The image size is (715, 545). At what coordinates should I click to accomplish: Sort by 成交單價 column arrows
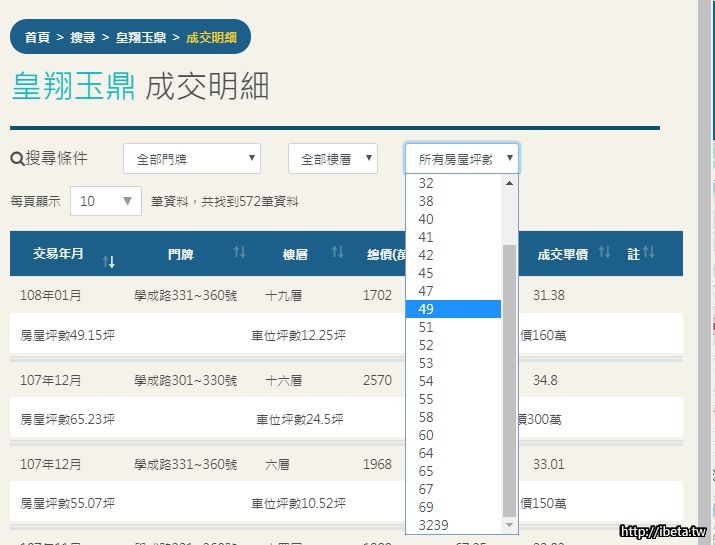click(x=604, y=253)
